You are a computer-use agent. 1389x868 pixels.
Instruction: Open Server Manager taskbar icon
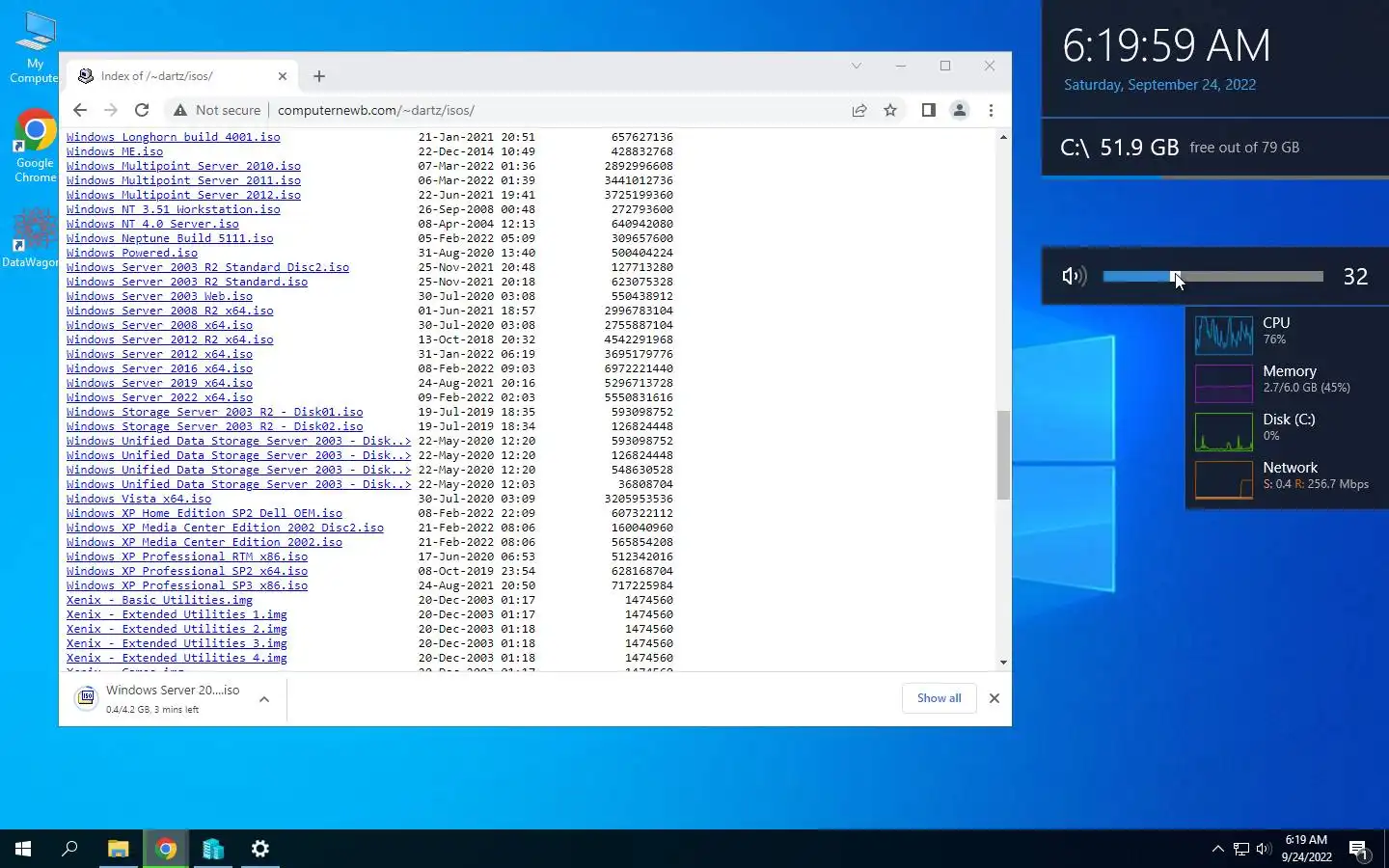(213, 849)
